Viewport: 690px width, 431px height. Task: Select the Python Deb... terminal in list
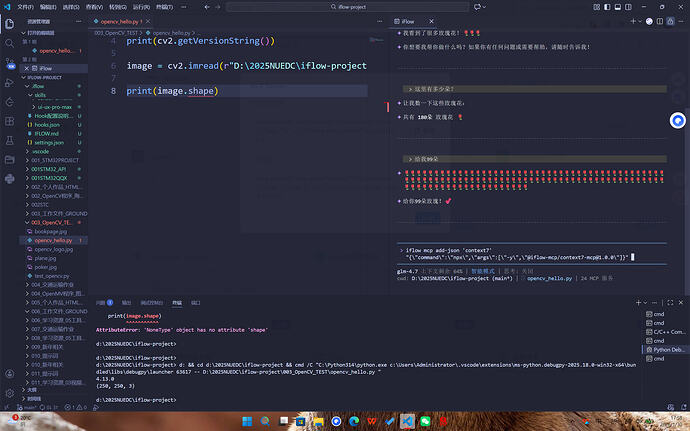tap(669, 349)
